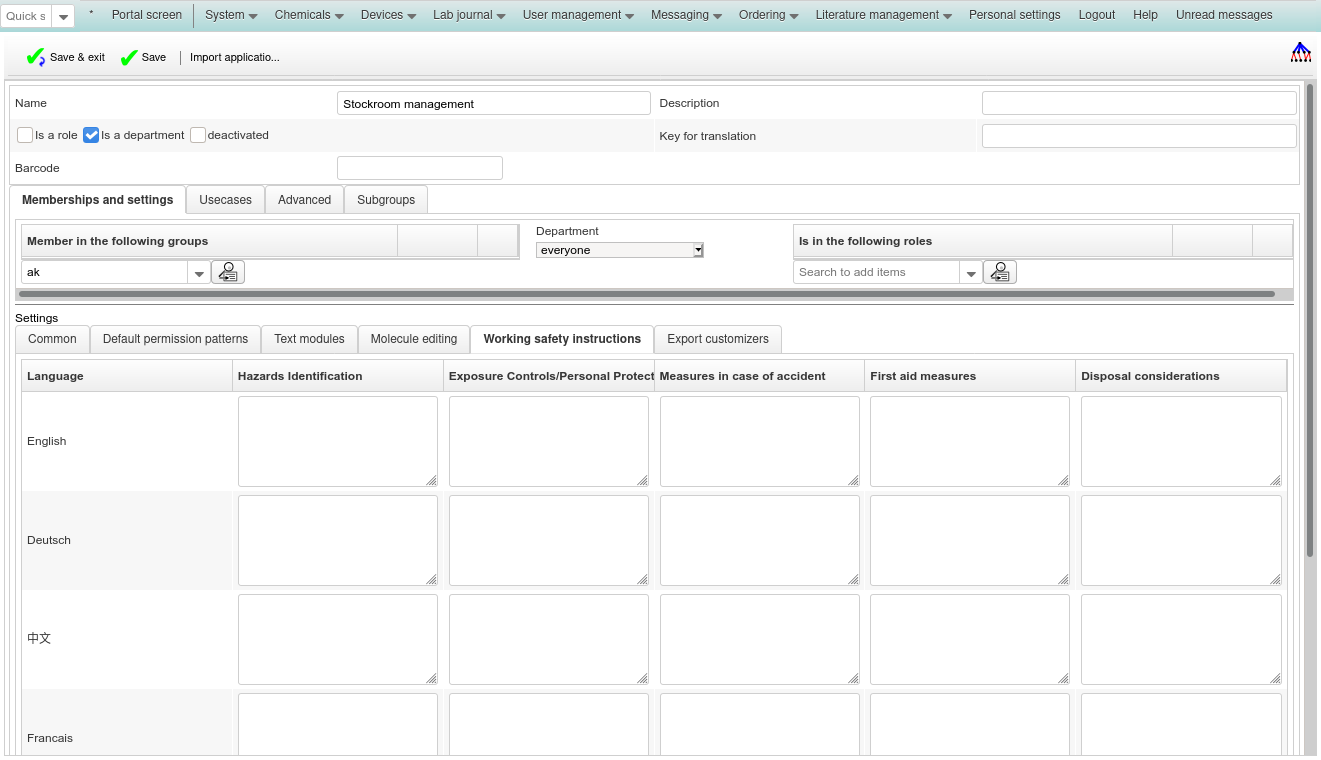Click the Import application button
This screenshot has width=1321, height=760.
[x=235, y=58]
